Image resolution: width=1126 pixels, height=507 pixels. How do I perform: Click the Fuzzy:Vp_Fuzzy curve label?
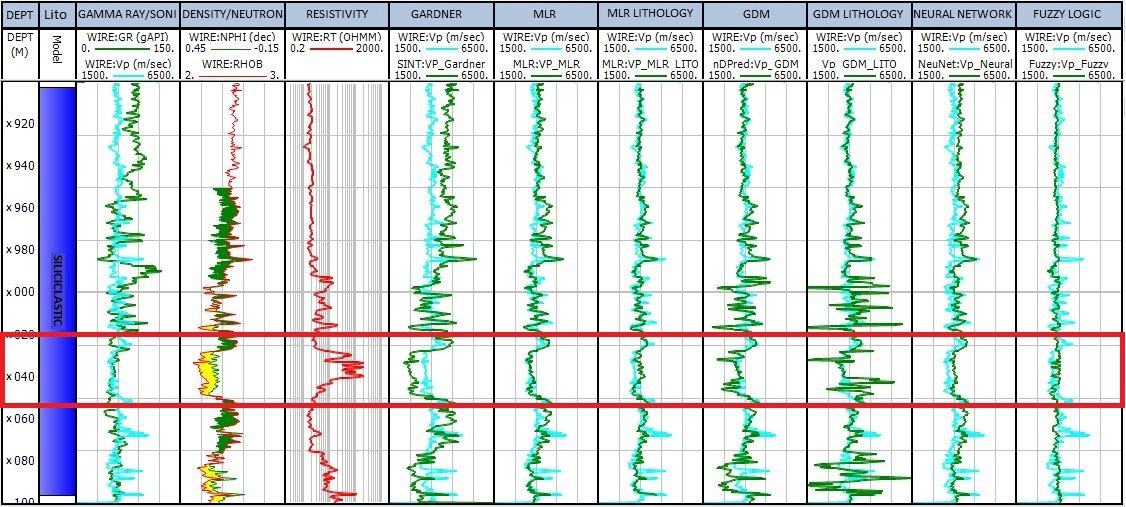pyautogui.click(x=1070, y=64)
